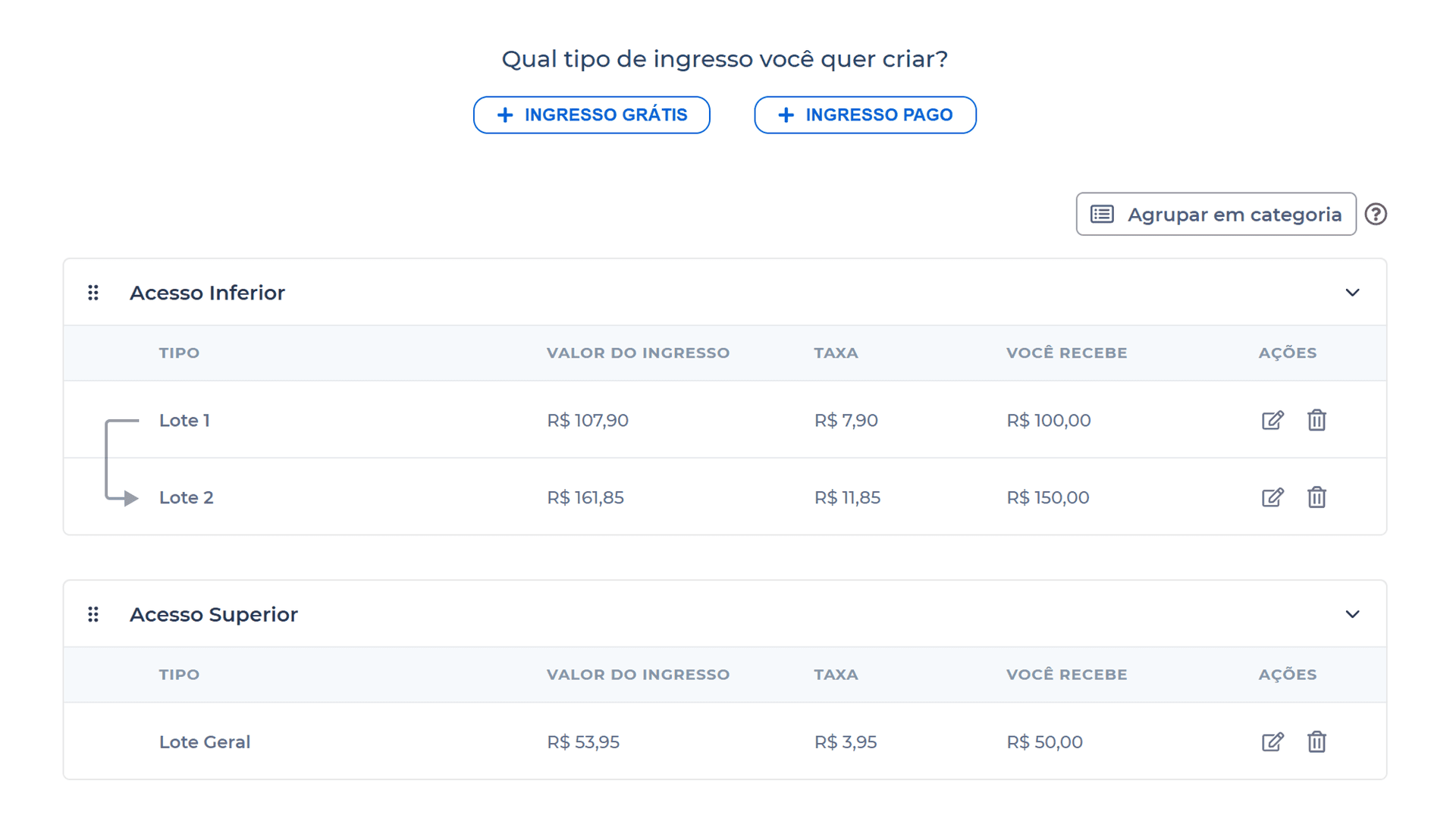This screenshot has height=818, width=1456.
Task: Create a paid ticket with Ingresso Pago
Action: pyautogui.click(x=865, y=115)
